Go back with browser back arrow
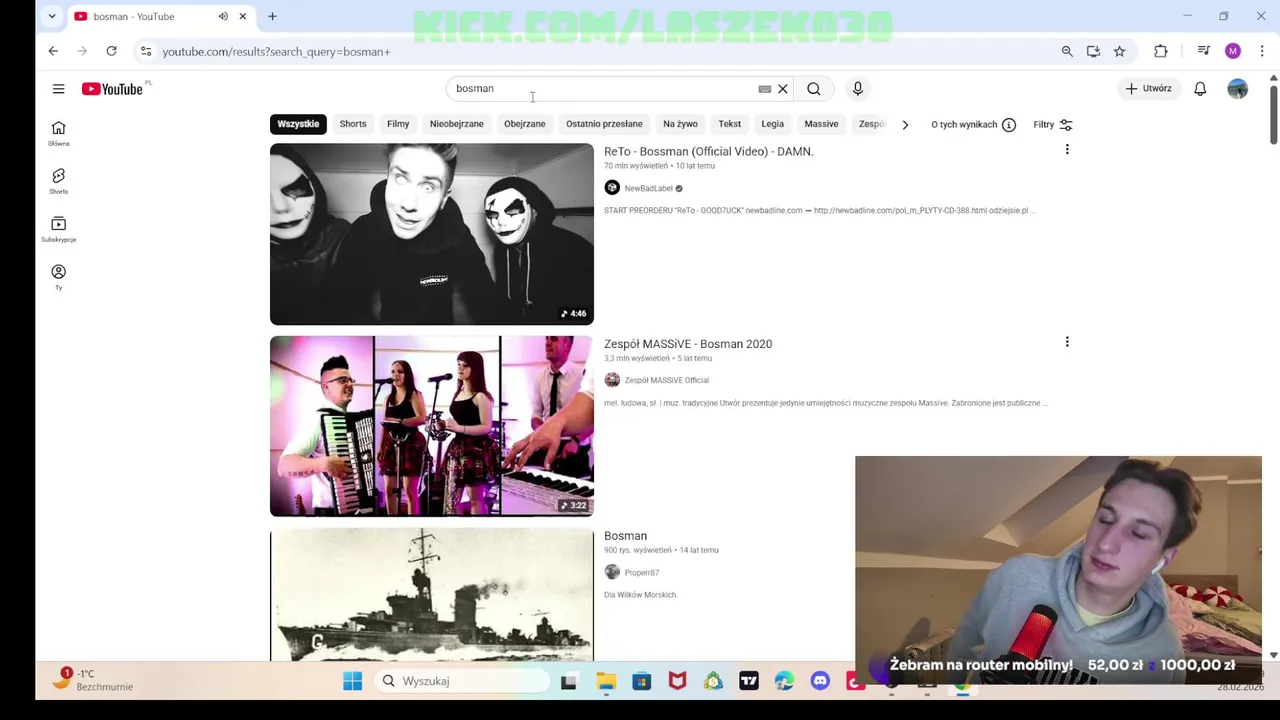 coord(53,51)
